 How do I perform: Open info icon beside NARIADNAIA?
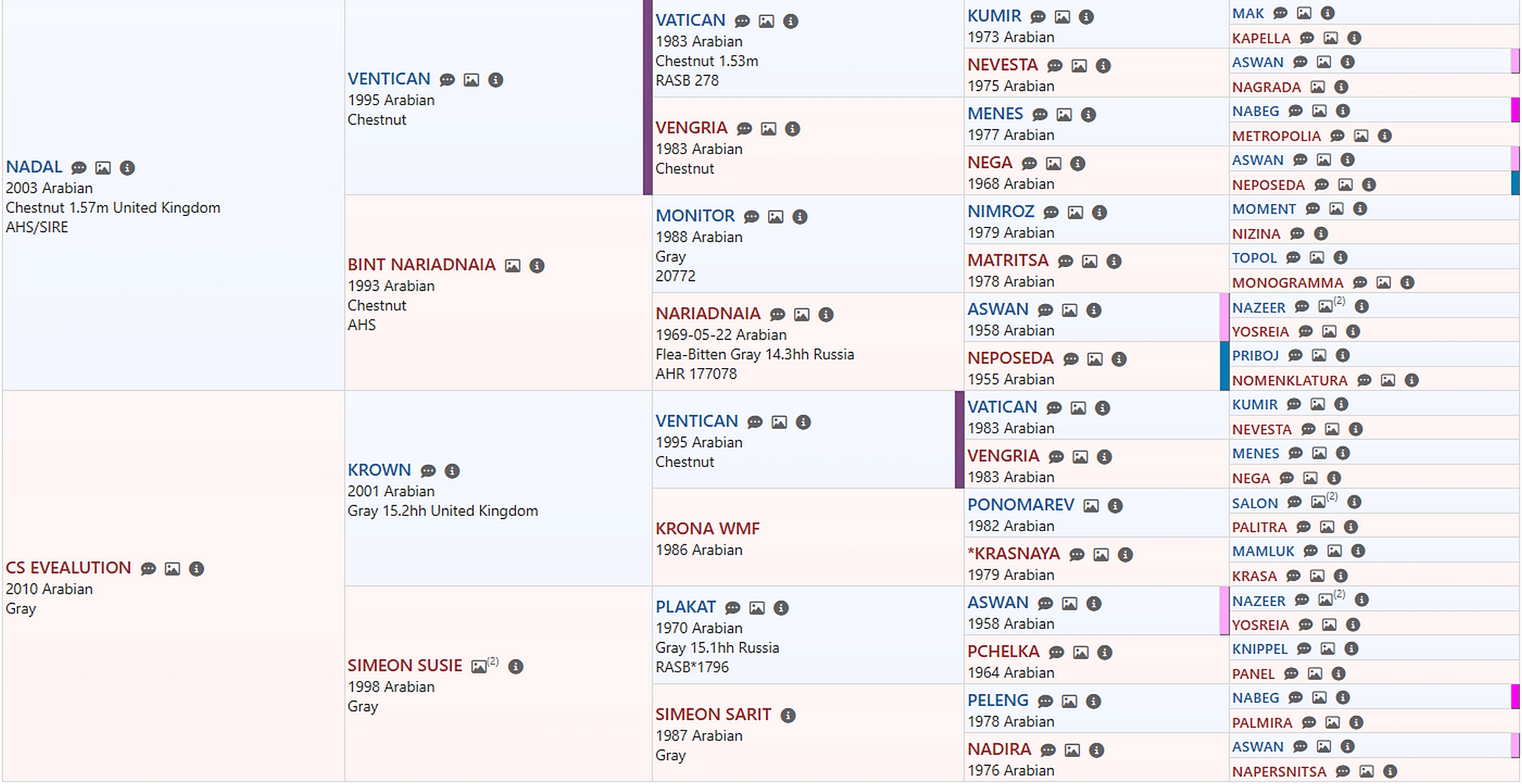coord(826,315)
